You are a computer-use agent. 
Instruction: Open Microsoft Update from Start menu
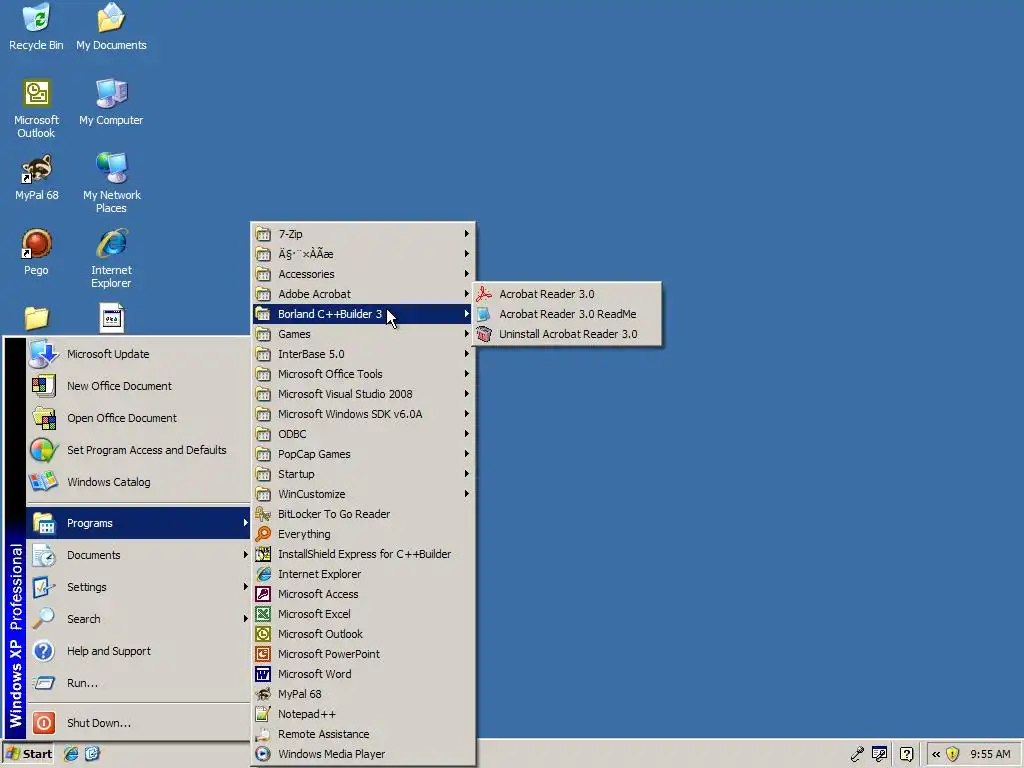tap(138, 354)
